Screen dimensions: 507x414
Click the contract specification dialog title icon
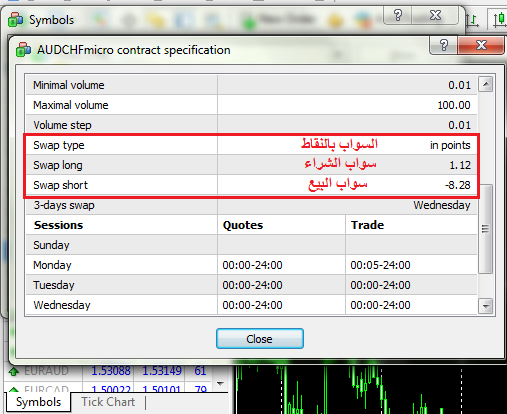click(x=23, y=50)
